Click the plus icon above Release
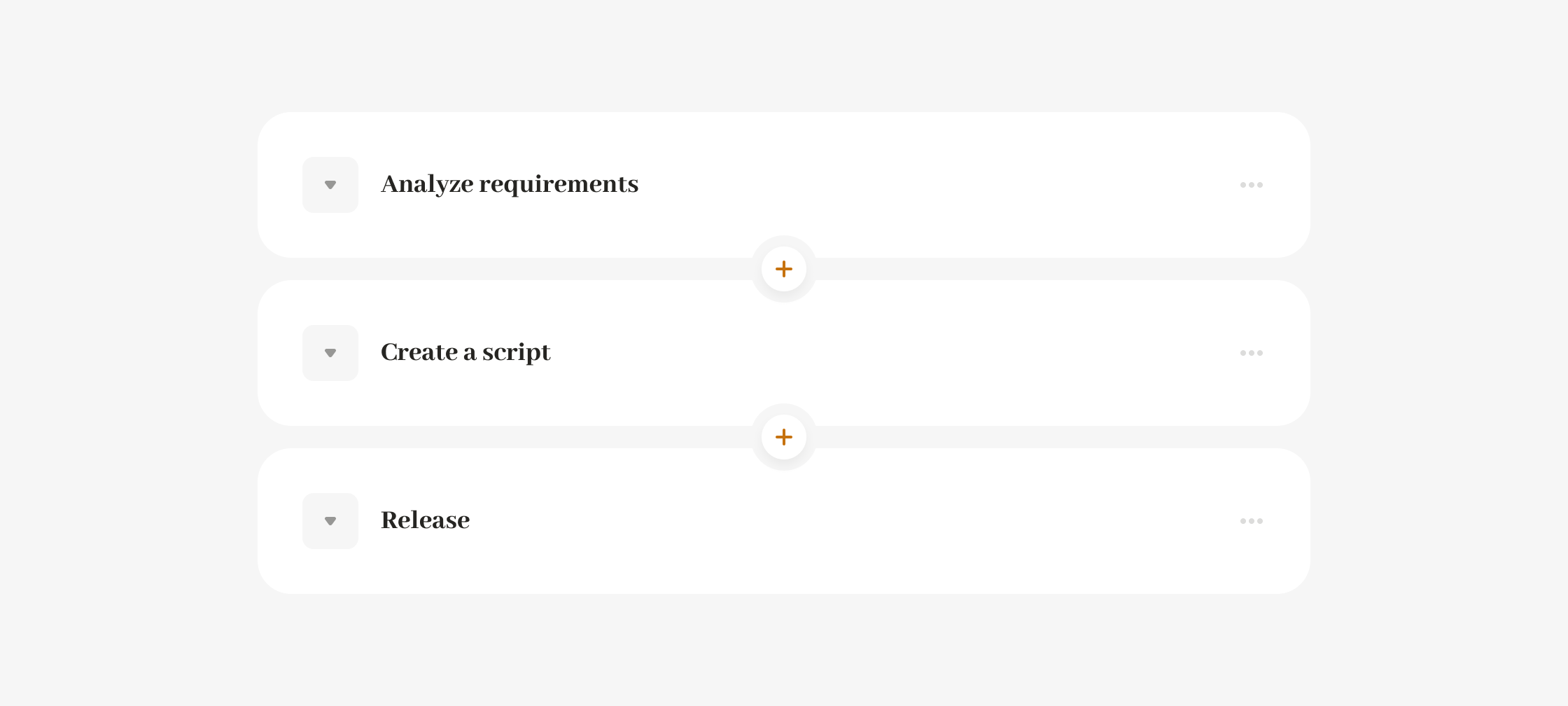Image resolution: width=1568 pixels, height=706 pixels. [x=784, y=437]
